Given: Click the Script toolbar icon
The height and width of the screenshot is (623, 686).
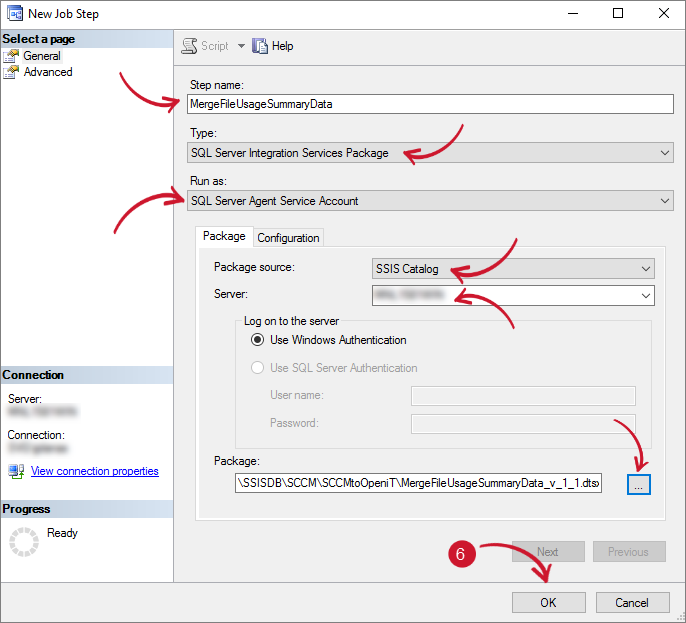Looking at the screenshot, I should point(189,46).
